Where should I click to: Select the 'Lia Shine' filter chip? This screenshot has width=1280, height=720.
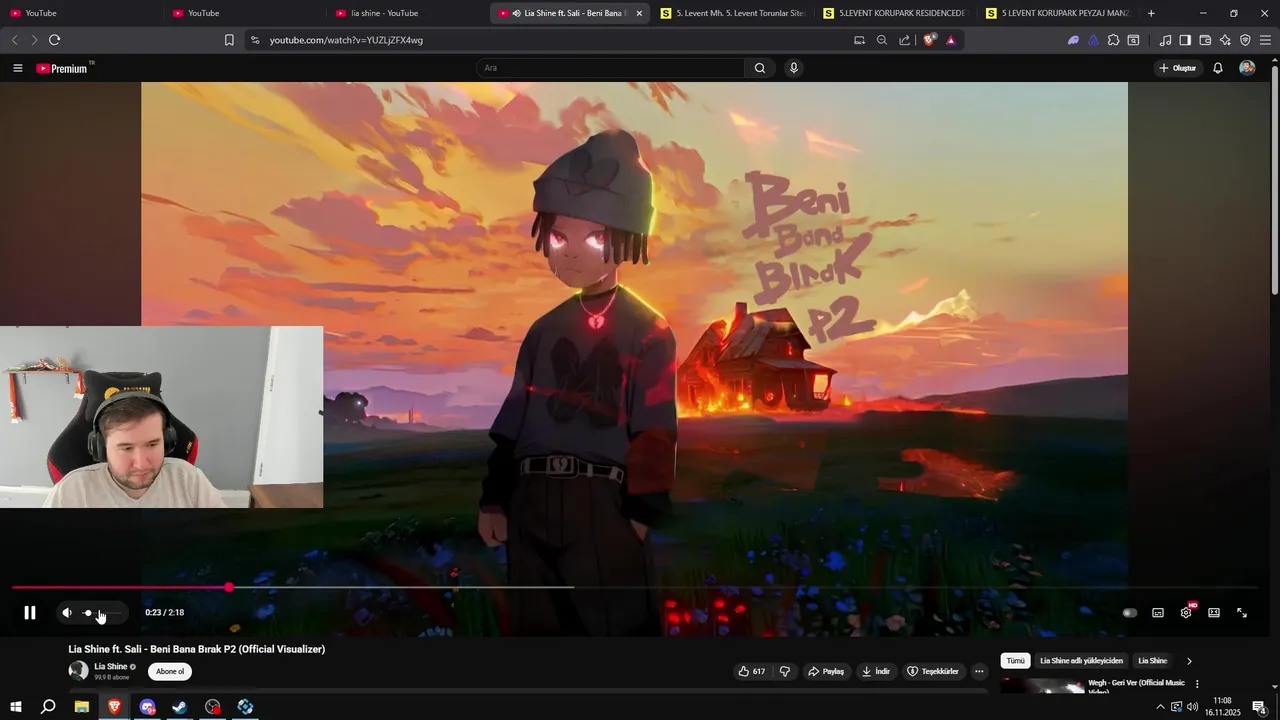(1152, 661)
